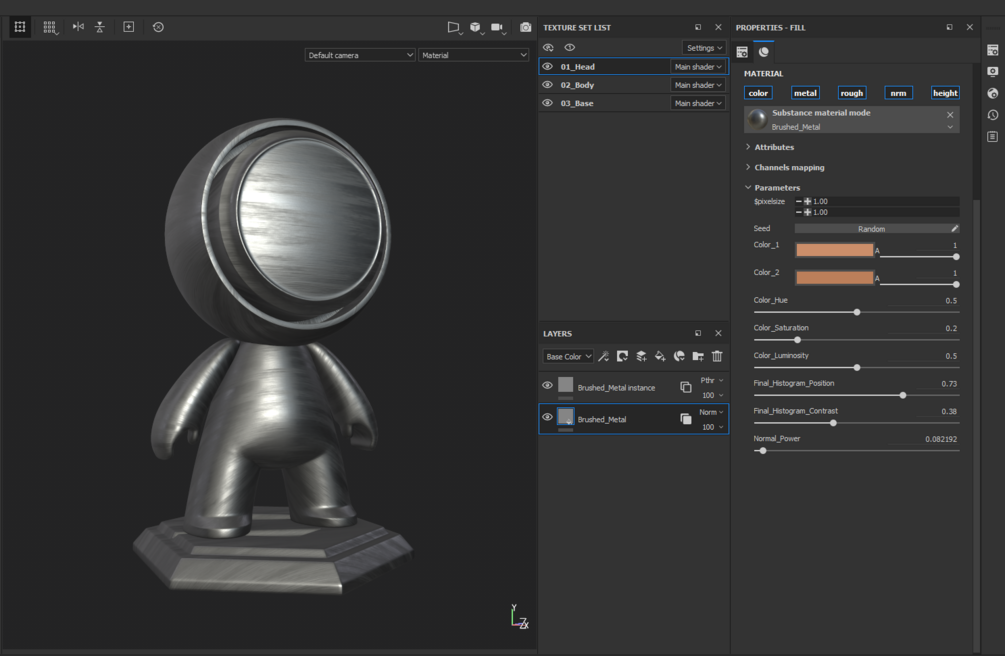The height and width of the screenshot is (656, 1005).
Task: Adjust the Final_Histogram_Position slider
Action: pos(856,395)
